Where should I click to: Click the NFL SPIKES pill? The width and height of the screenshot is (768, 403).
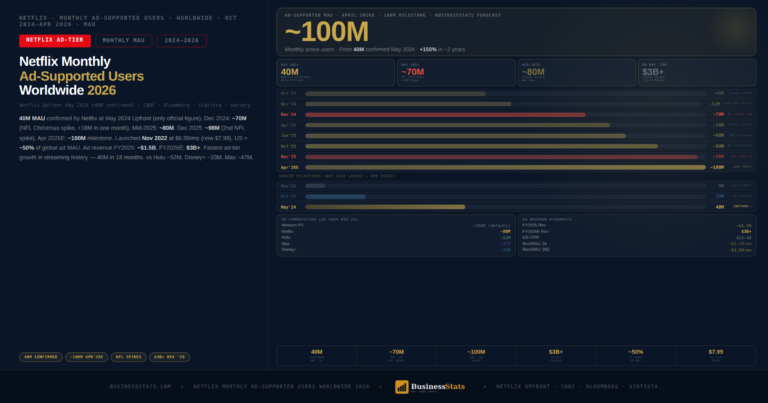point(128,357)
